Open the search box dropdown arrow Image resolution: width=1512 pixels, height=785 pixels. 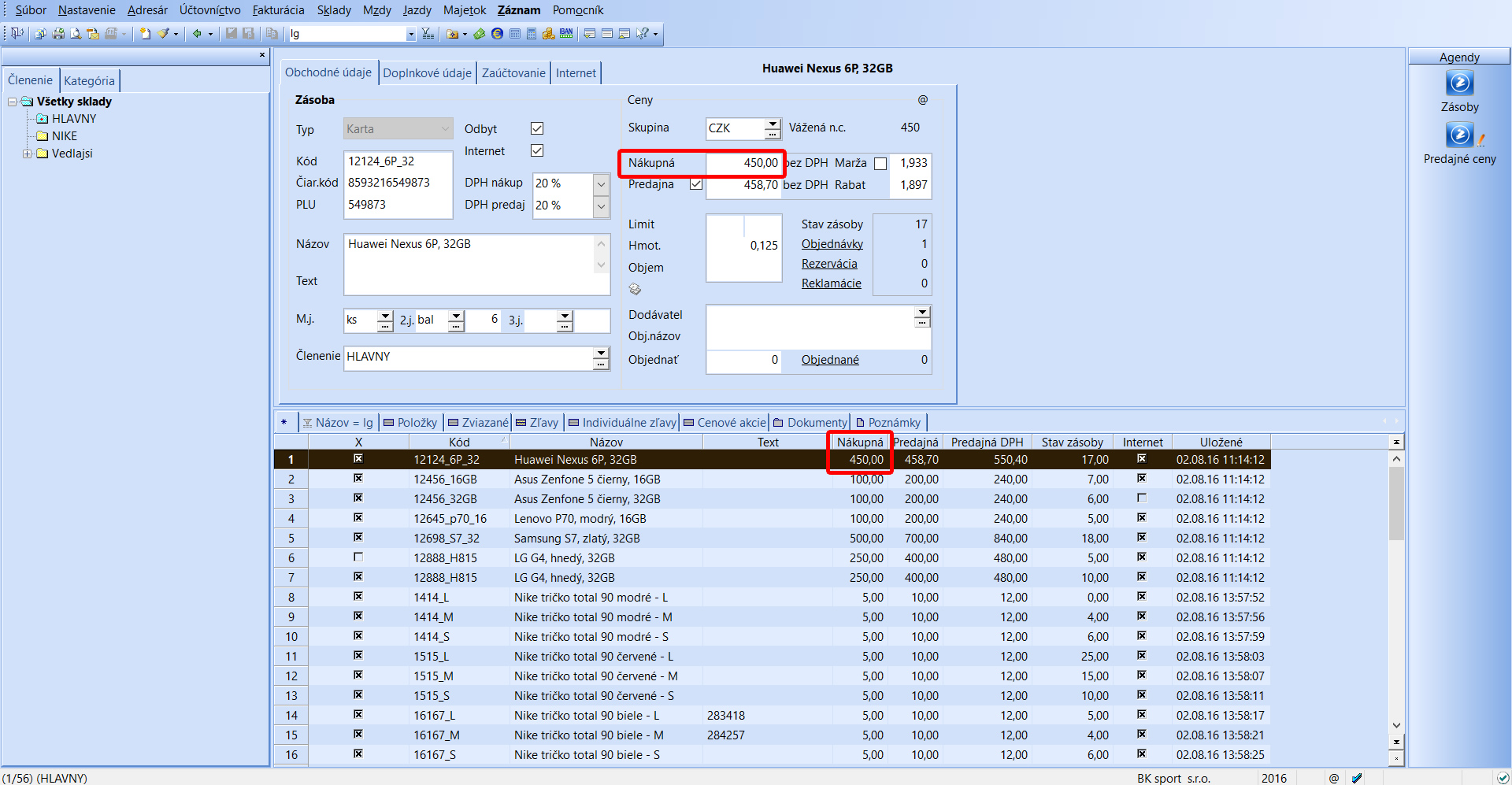click(x=410, y=34)
